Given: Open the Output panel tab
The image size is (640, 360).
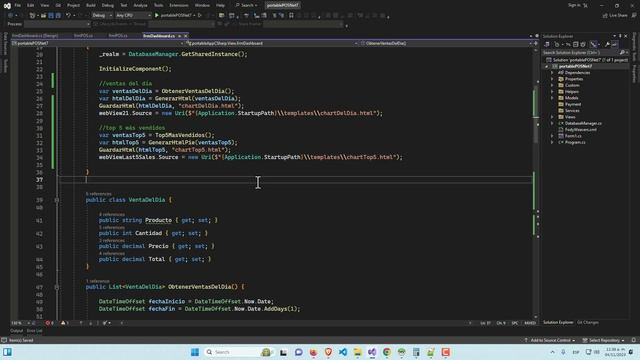Looking at the screenshot, I should click(x=17, y=331).
